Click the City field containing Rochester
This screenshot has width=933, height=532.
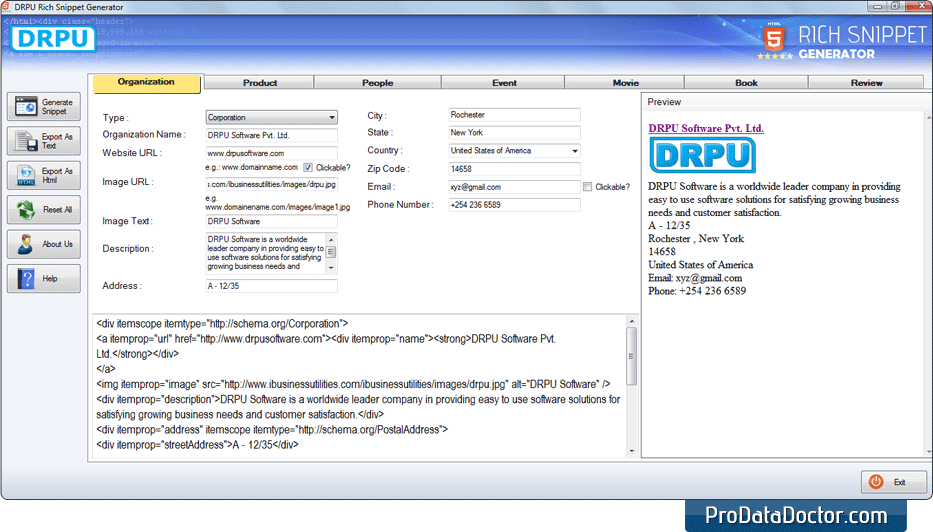514,115
